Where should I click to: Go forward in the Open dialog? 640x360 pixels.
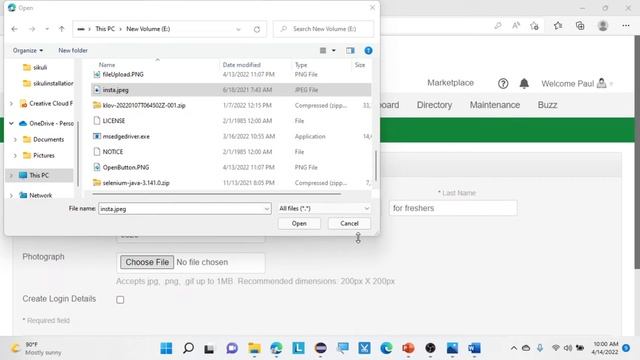coord(32,29)
